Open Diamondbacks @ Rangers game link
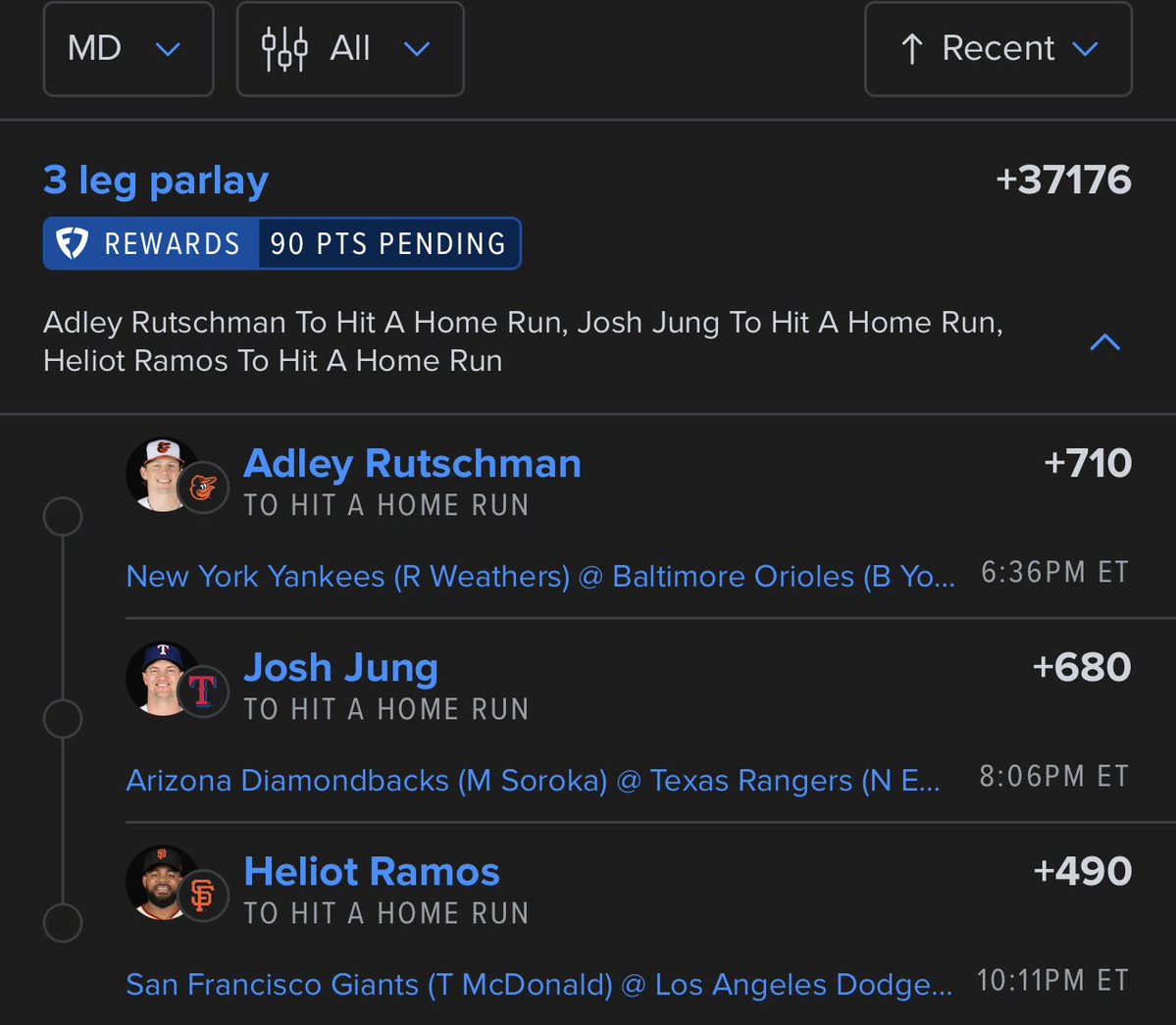The image size is (1176, 1025). point(534,781)
